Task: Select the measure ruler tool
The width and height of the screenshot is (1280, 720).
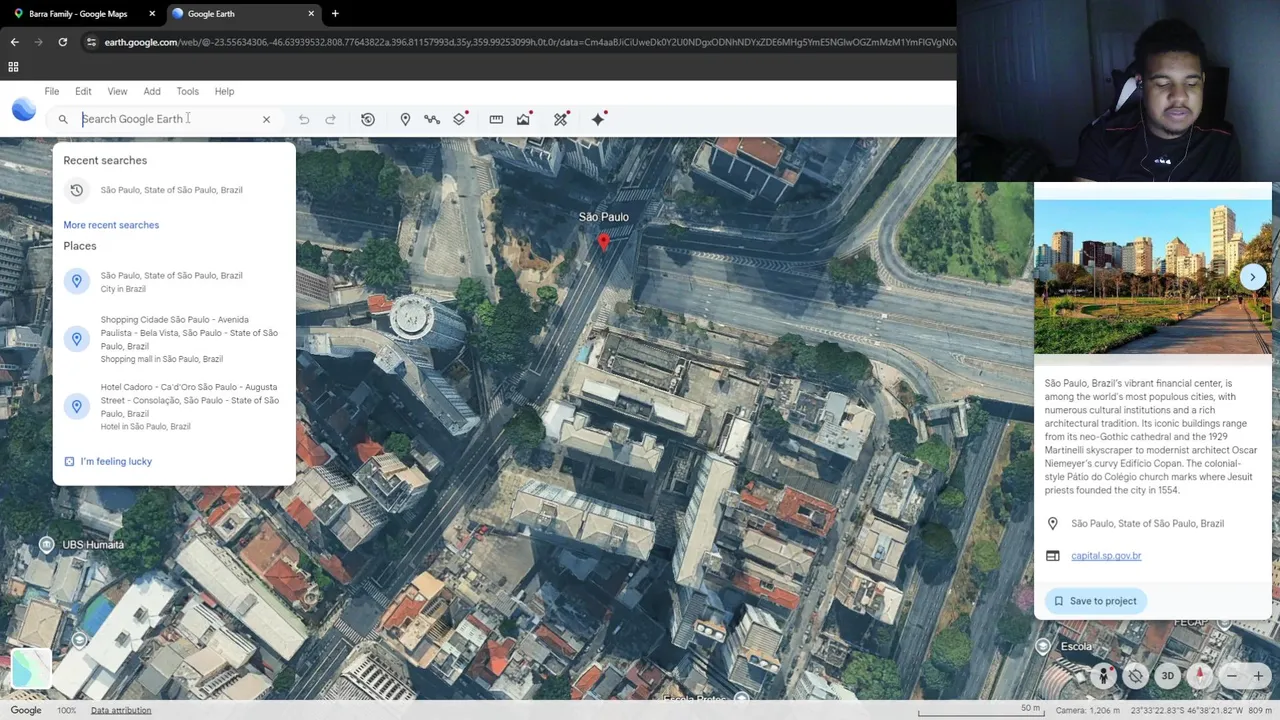Action: [x=496, y=119]
